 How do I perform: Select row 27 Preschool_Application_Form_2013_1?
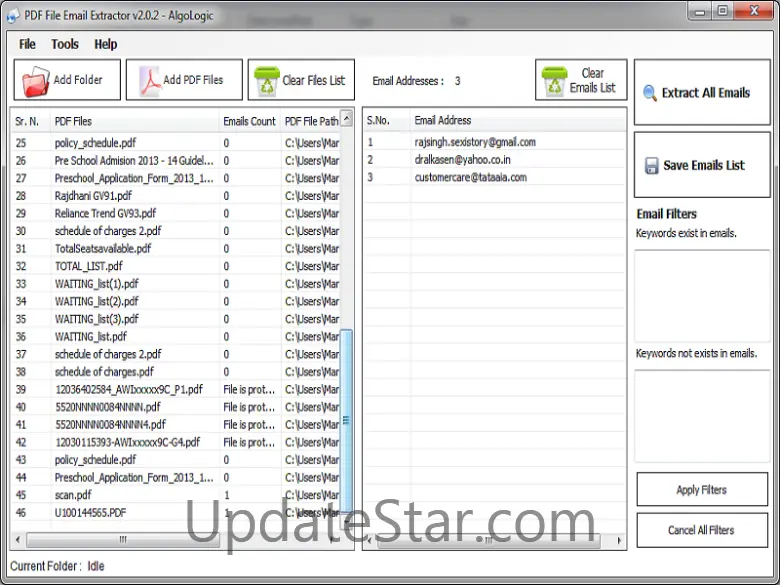[177, 178]
